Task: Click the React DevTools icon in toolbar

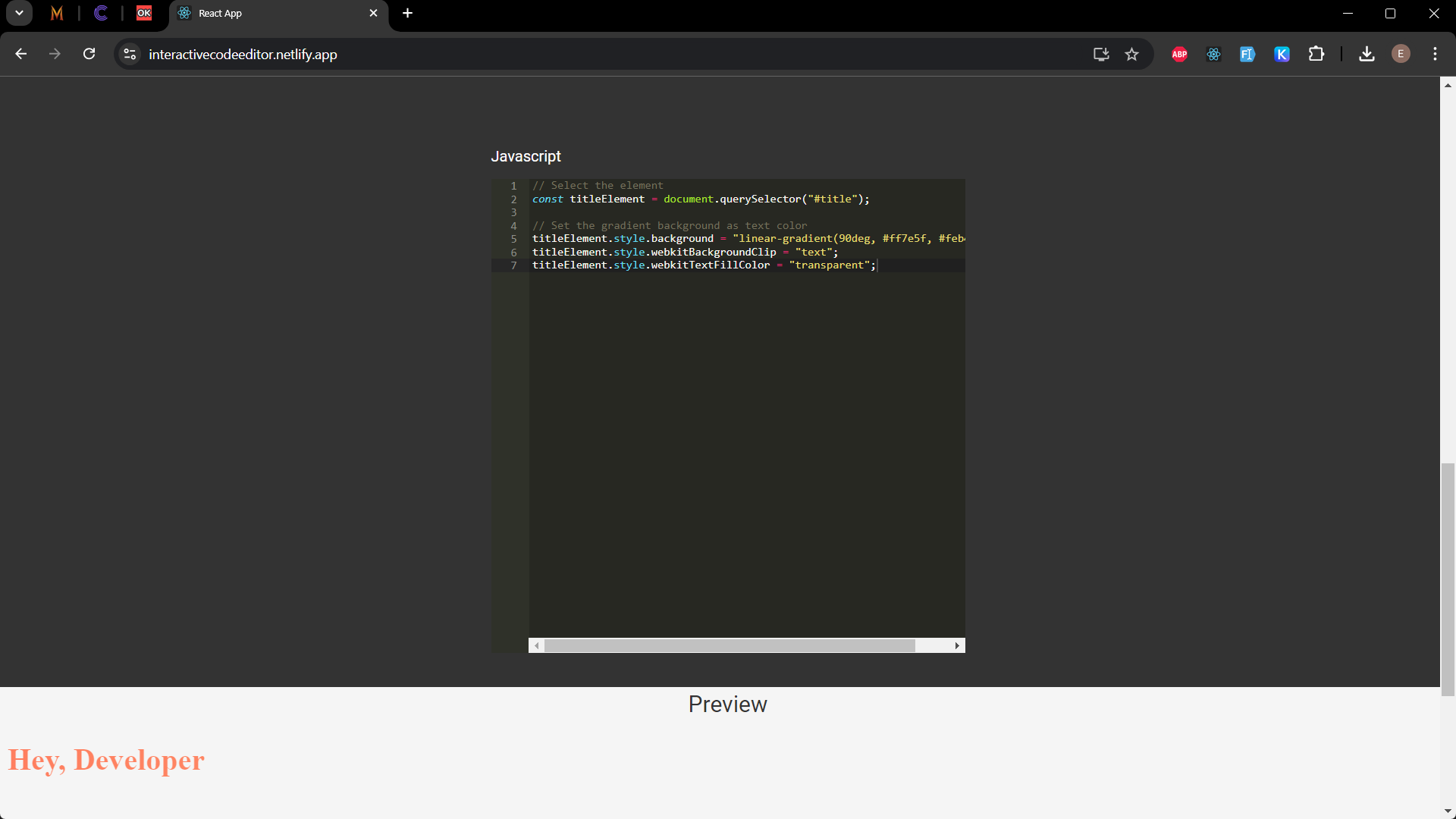Action: tap(1213, 53)
